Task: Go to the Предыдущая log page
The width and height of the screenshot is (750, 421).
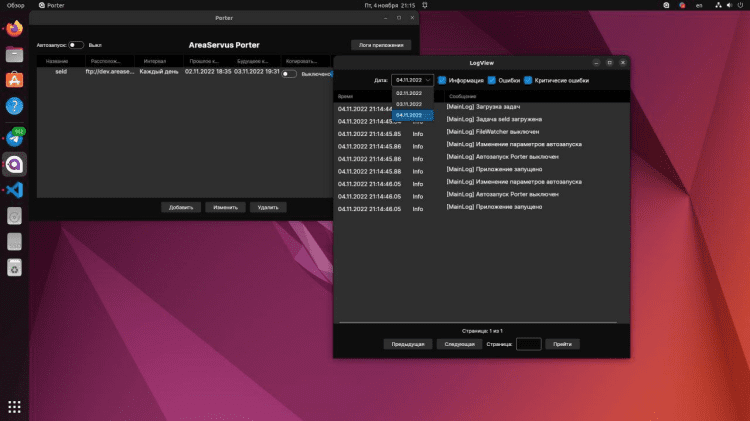Action: pos(408,344)
